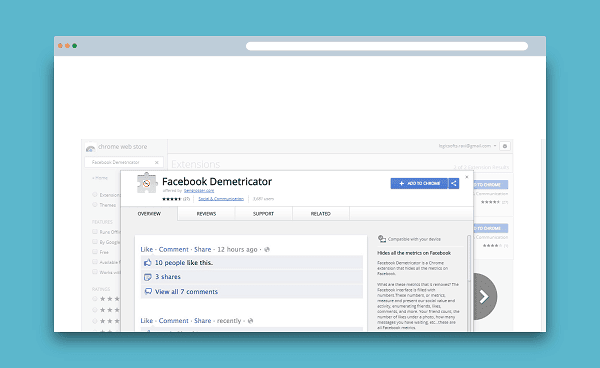Viewport: 600px width, 368px height.
Task: Click the globe privacy icon after 'recently'
Action: point(251,321)
